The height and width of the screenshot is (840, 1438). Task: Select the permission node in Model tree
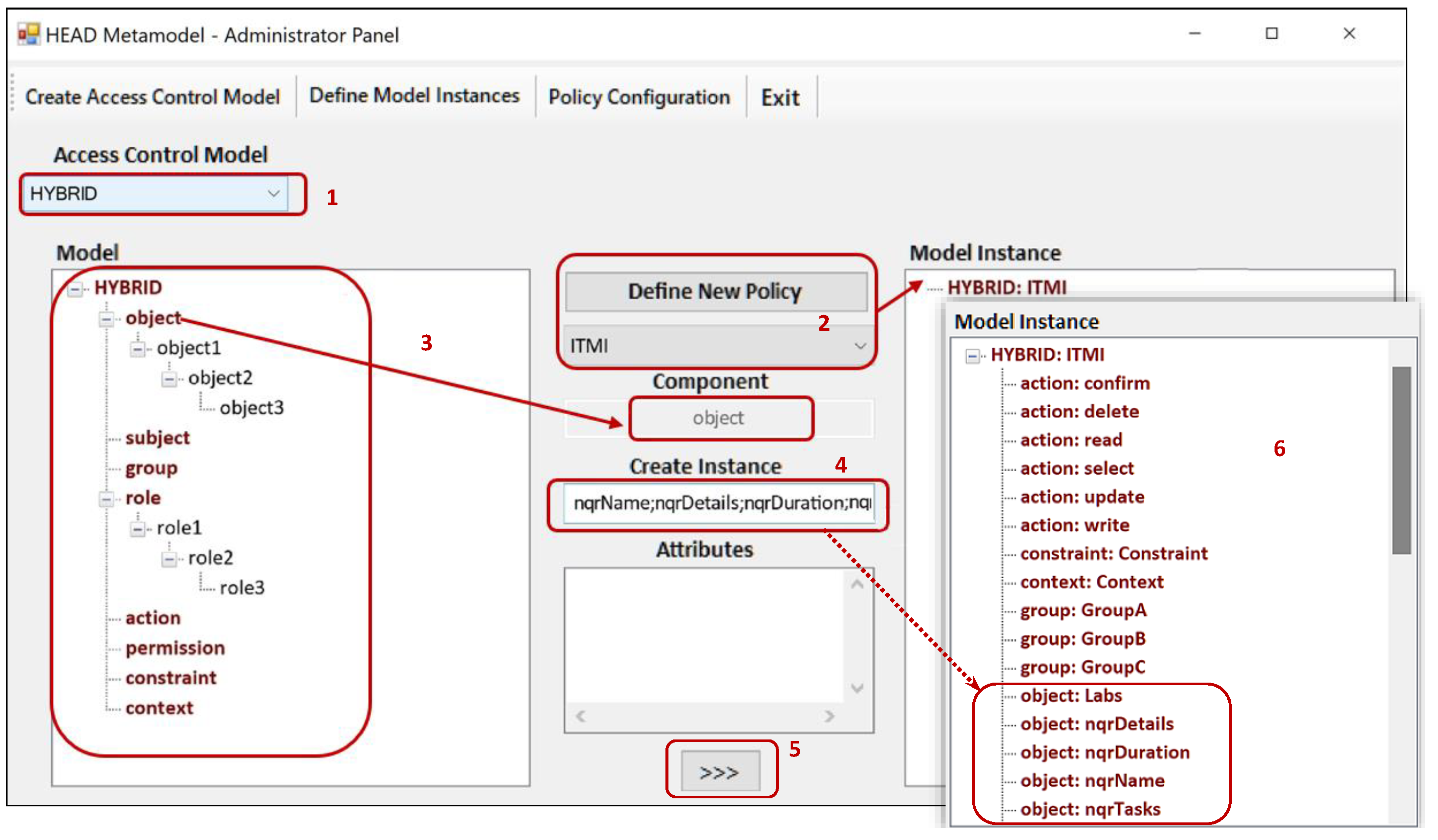point(175,648)
